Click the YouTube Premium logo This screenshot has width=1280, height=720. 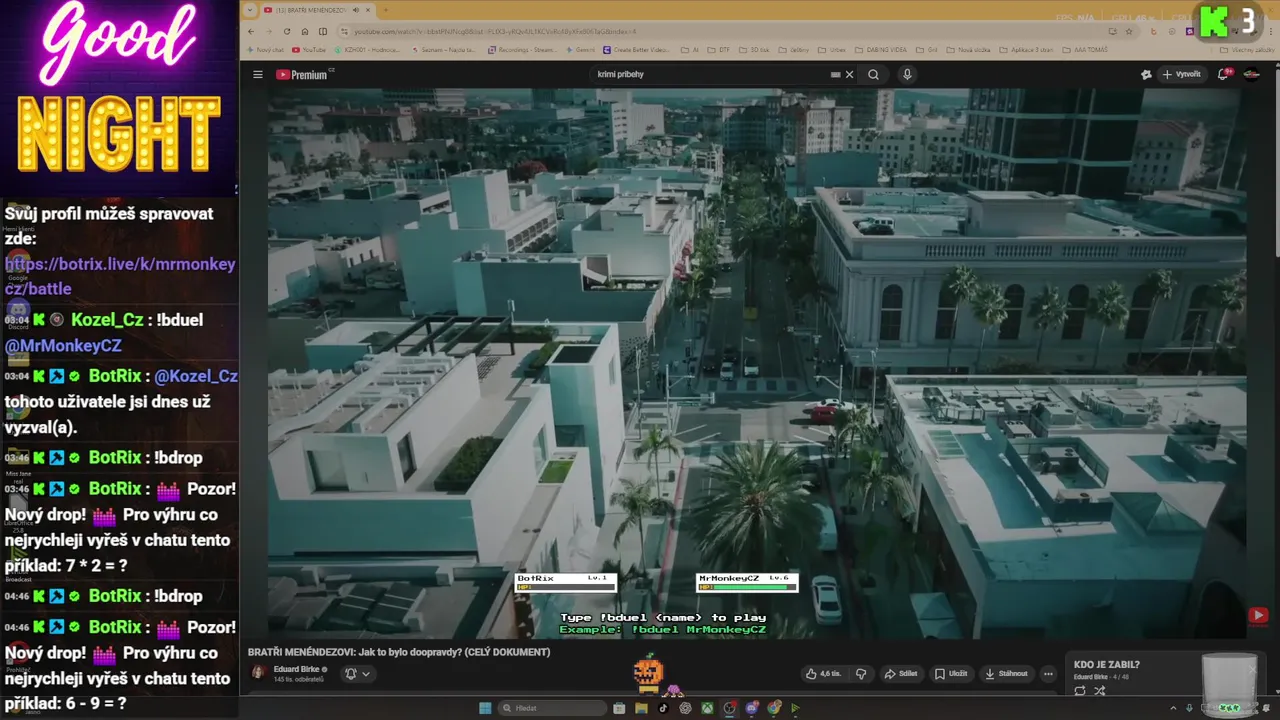point(304,74)
